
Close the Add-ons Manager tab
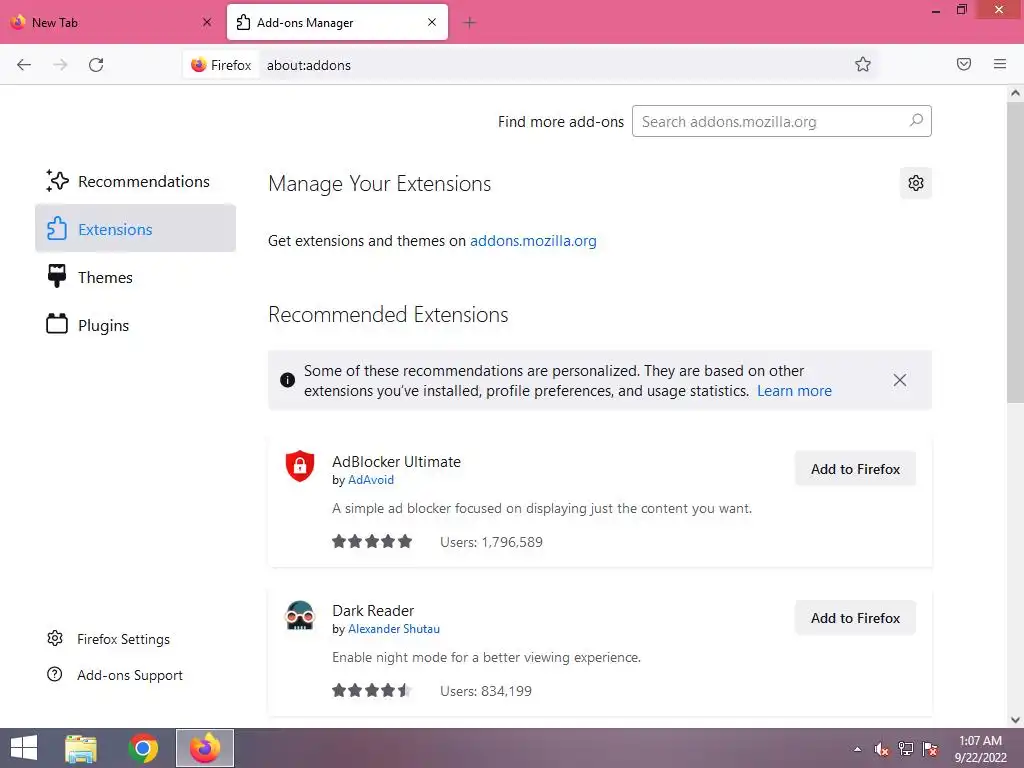[432, 22]
